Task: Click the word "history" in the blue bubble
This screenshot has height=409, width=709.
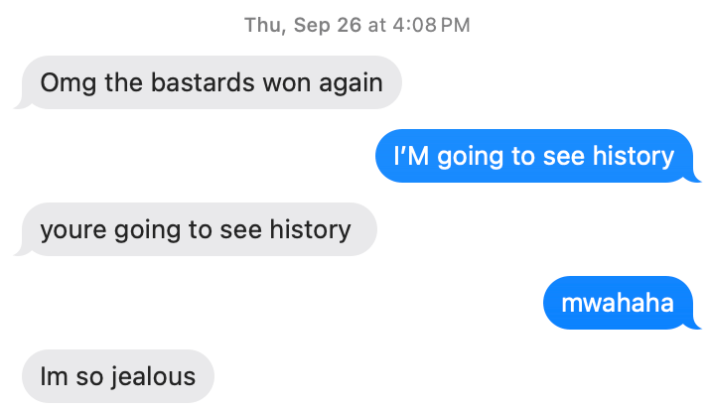Action: click(633, 157)
